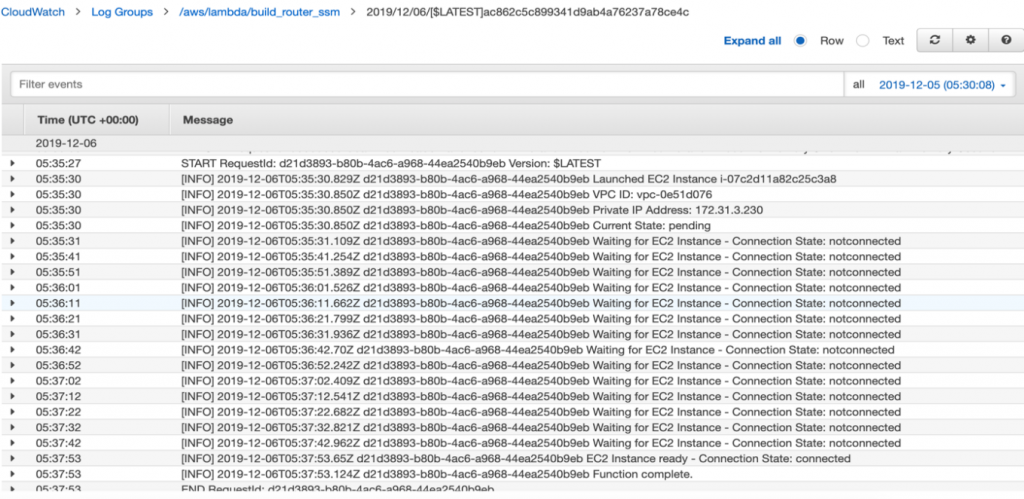Expand the 05:35:27 START RequestId row
Screen dimensions: 1024x499
point(12,163)
